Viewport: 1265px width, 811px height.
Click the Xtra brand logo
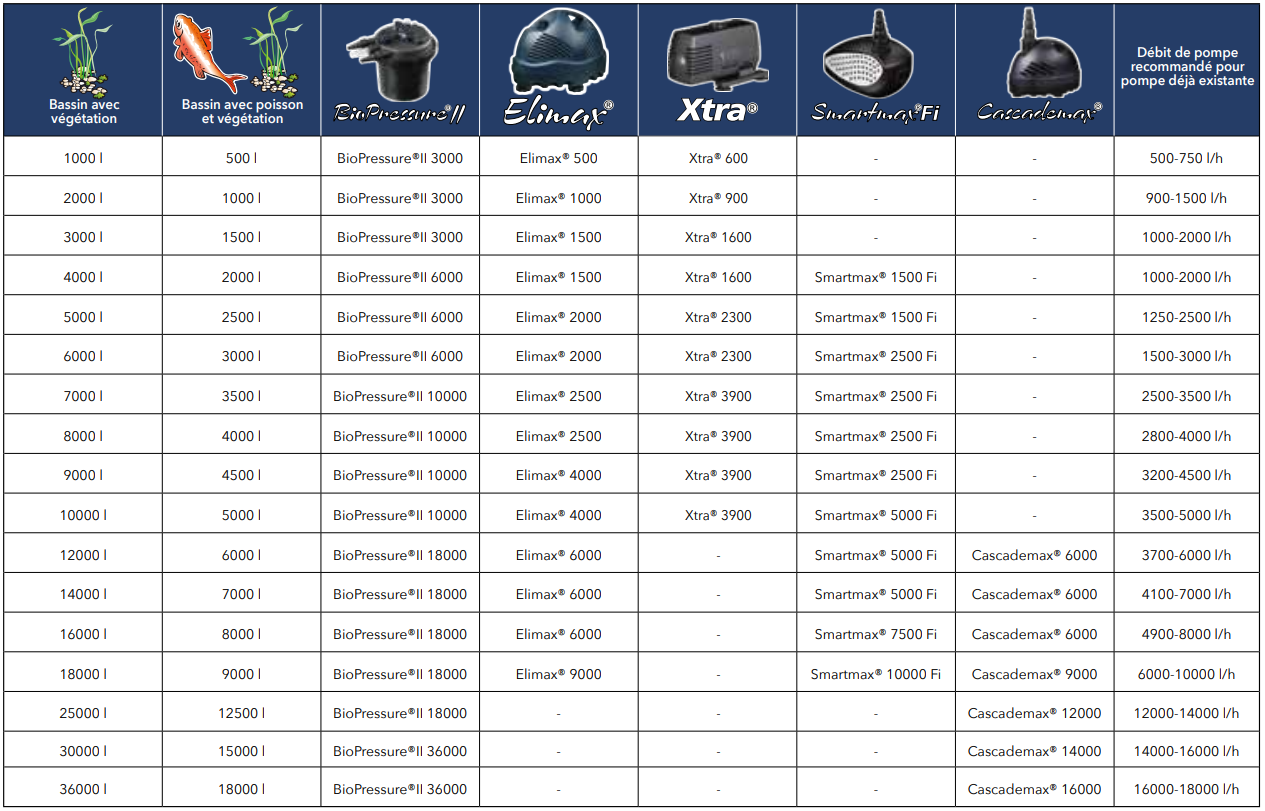coord(718,109)
